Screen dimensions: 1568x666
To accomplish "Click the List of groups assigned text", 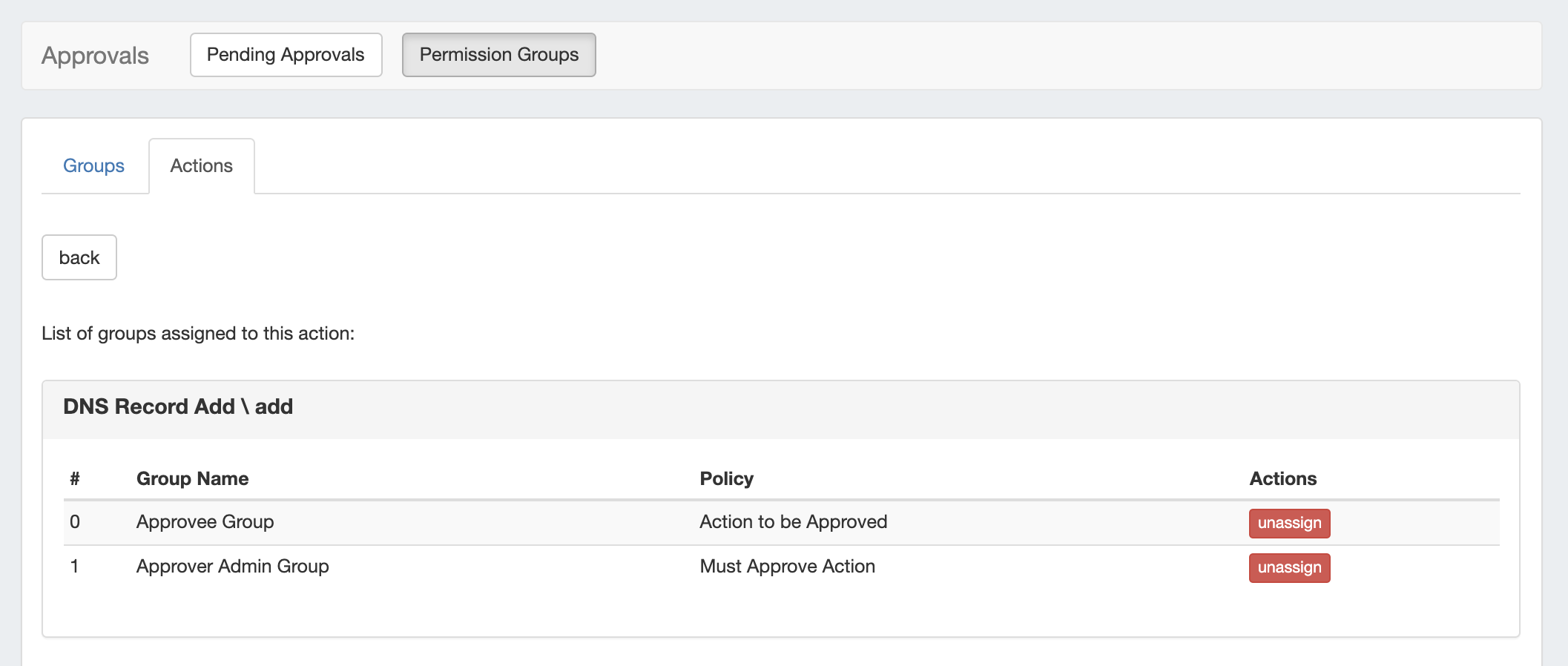I will (x=198, y=334).
